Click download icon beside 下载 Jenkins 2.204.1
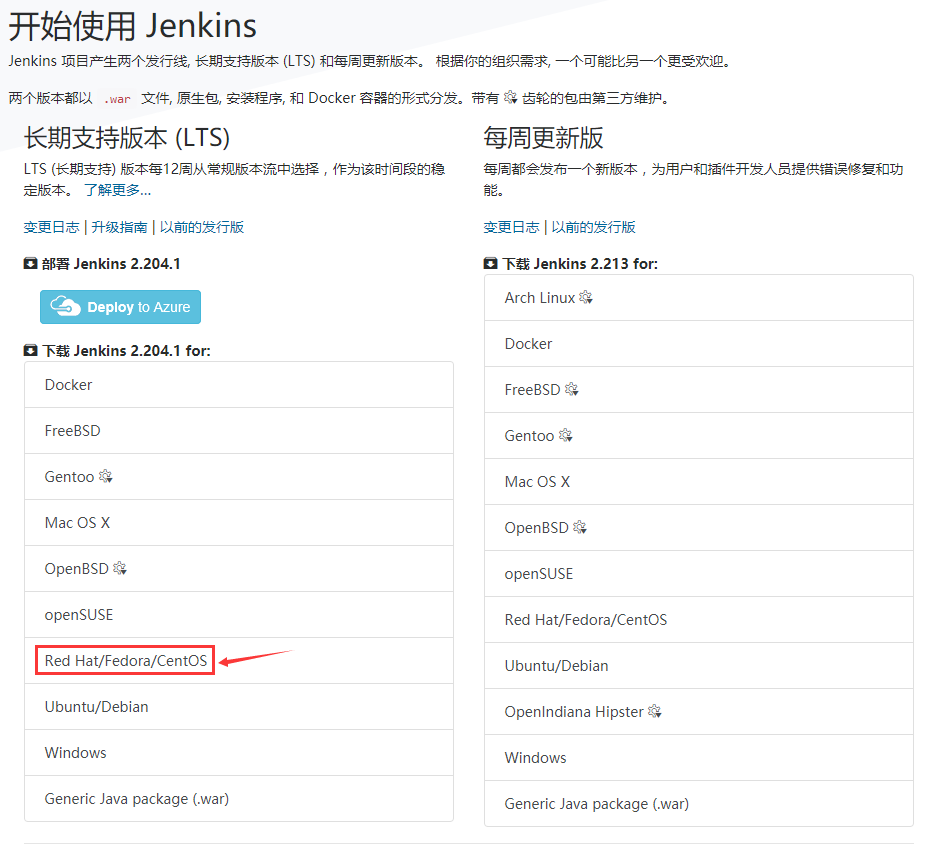 tap(30, 351)
